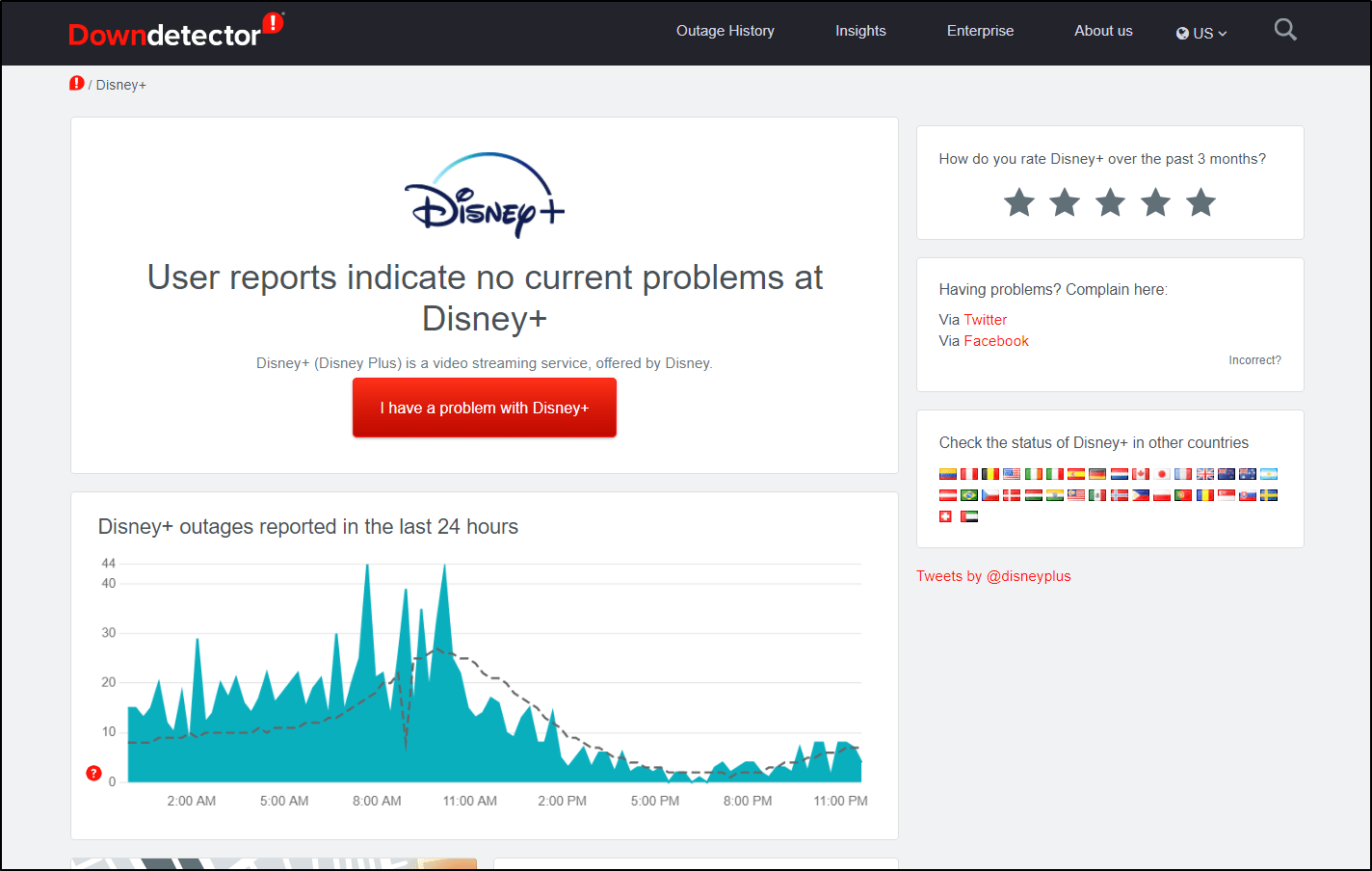1372x871 pixels.
Task: Select the Netherlands flag
Action: [1120, 474]
